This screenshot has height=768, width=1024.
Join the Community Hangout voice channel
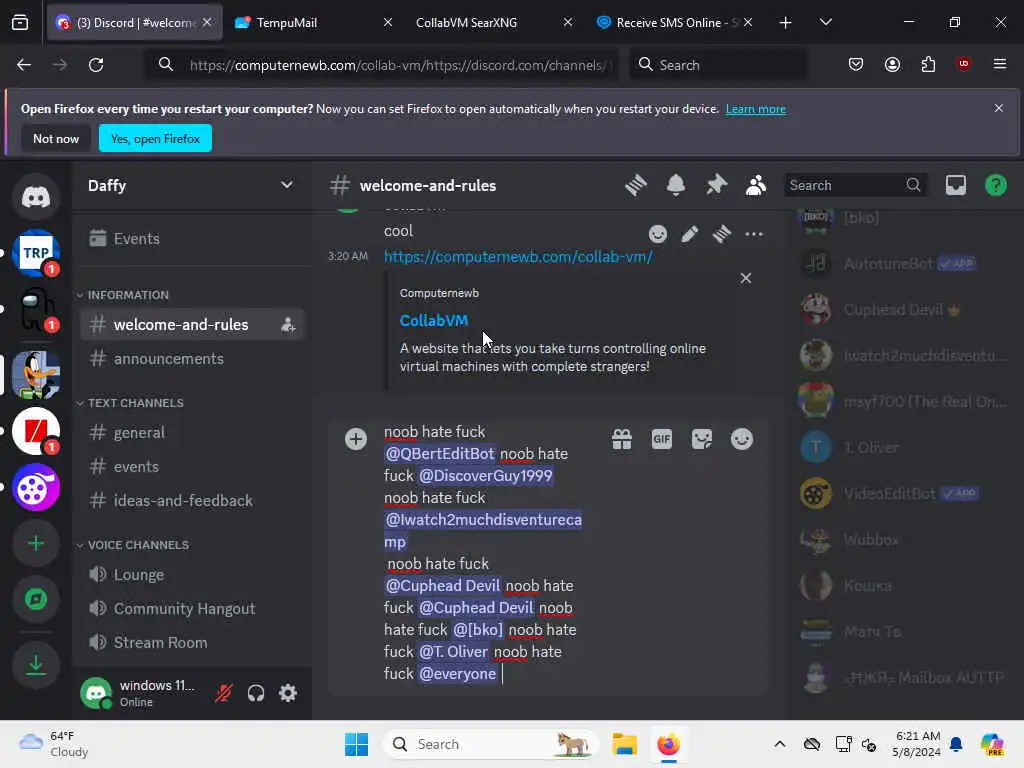coord(191,609)
